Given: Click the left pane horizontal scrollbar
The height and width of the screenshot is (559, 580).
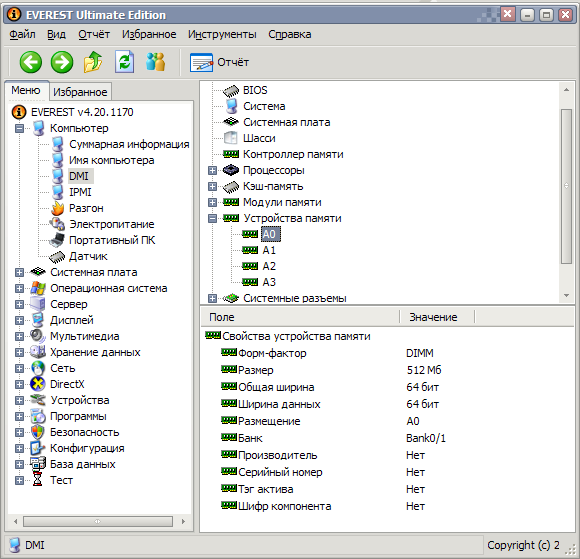Looking at the screenshot, I should [x=98, y=522].
